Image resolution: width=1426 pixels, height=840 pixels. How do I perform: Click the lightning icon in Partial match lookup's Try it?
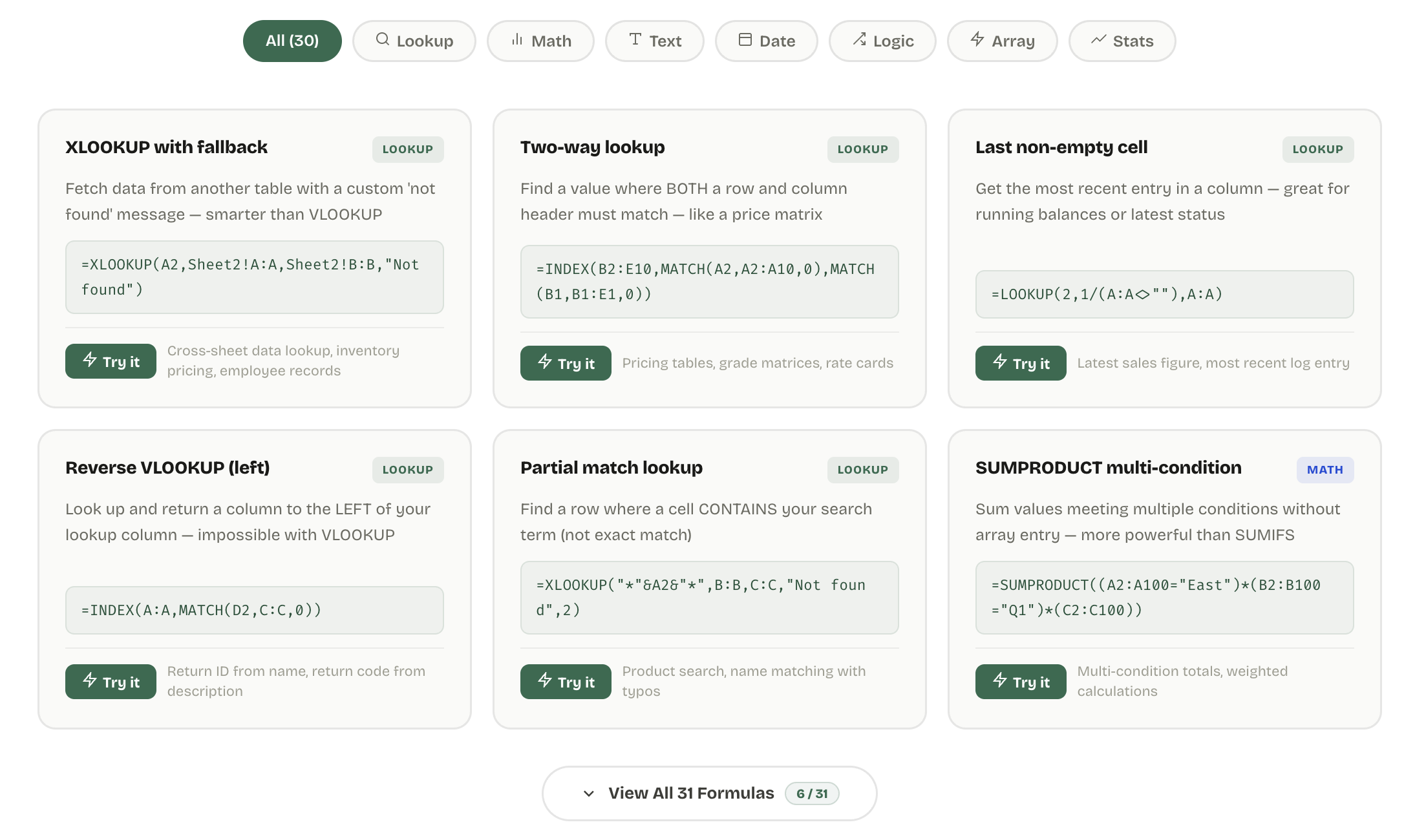pos(544,681)
